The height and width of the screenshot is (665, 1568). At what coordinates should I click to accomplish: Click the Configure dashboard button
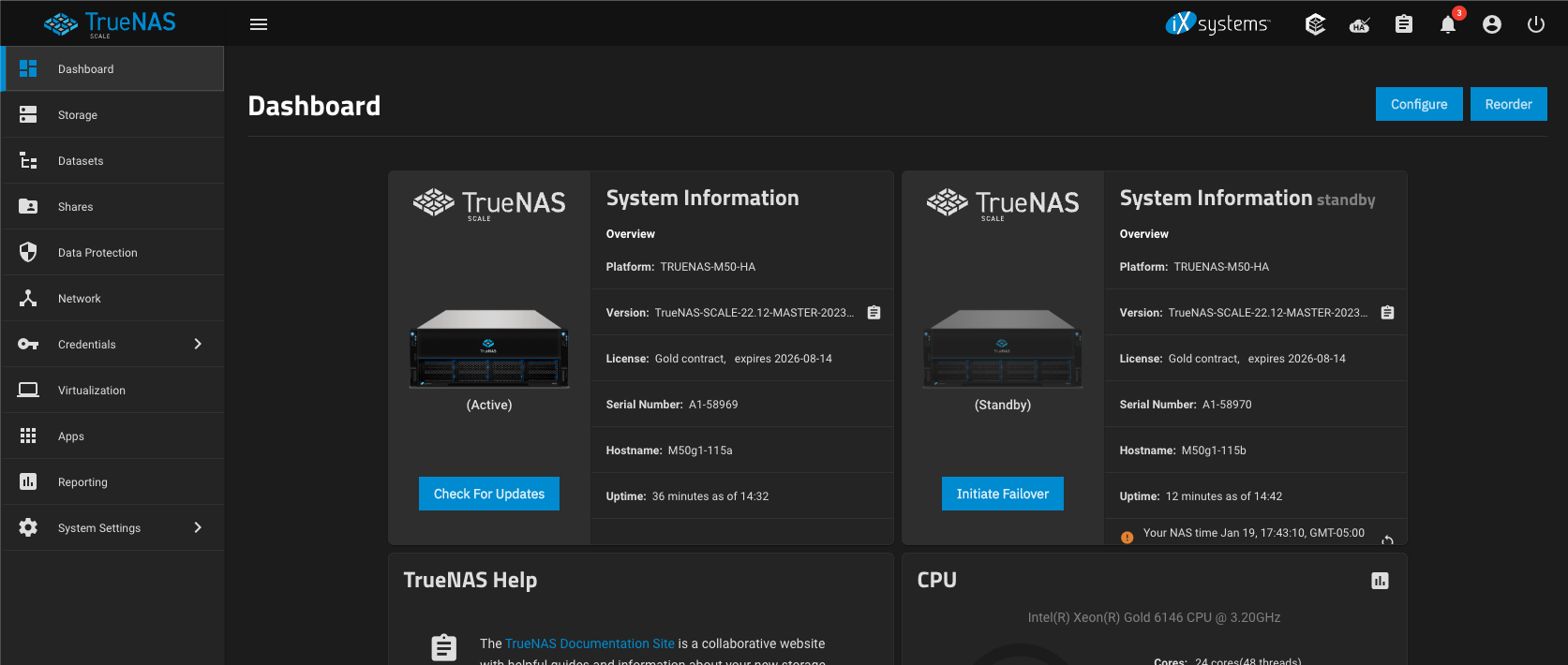tap(1418, 104)
